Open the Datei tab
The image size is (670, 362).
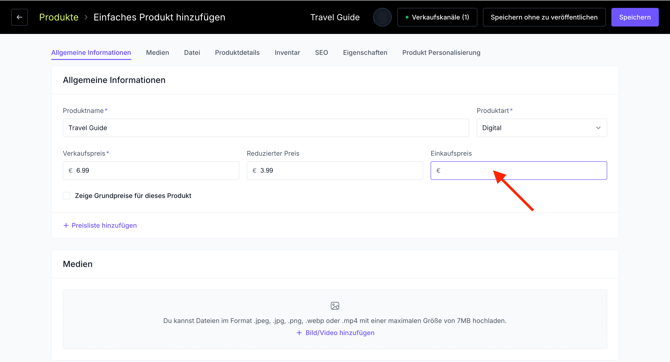click(x=192, y=53)
